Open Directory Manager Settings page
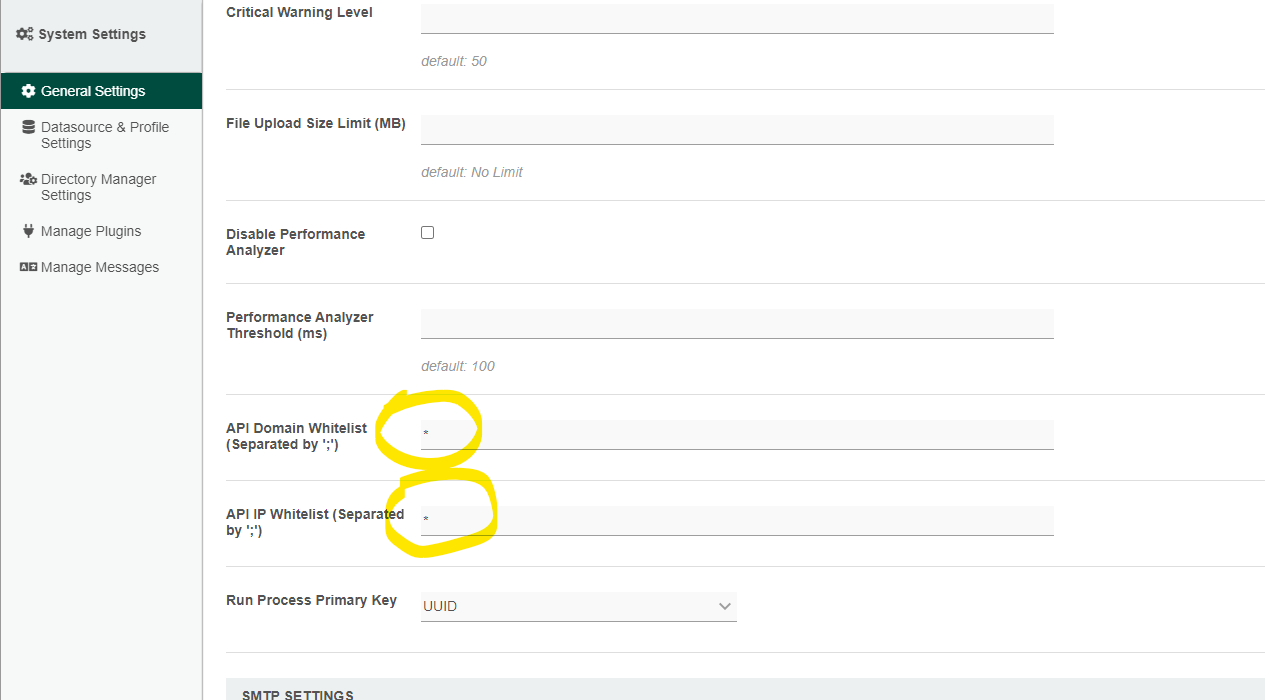This screenshot has width=1265, height=700. click(98, 187)
